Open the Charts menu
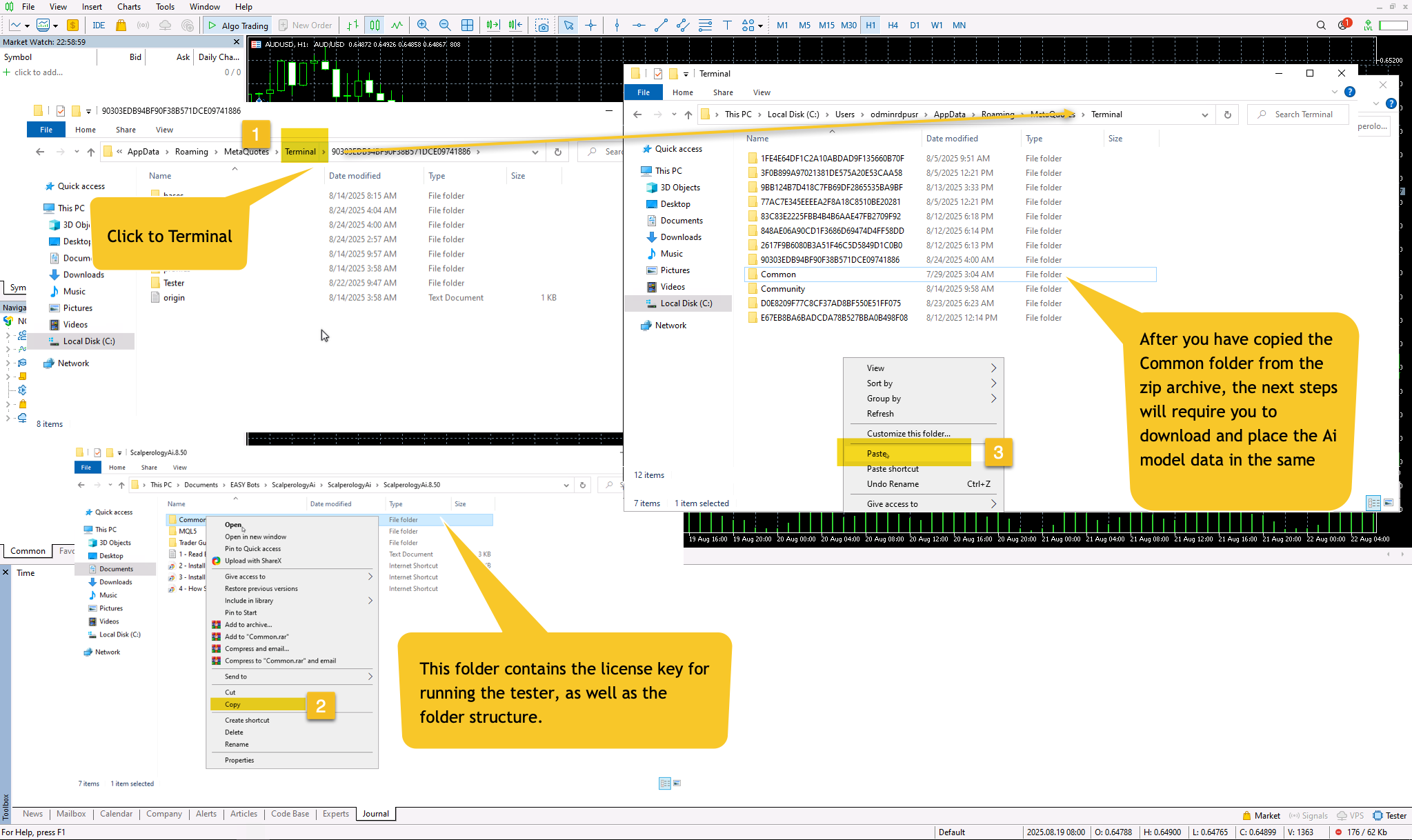Viewport: 1412px width, 840px height. [x=128, y=7]
